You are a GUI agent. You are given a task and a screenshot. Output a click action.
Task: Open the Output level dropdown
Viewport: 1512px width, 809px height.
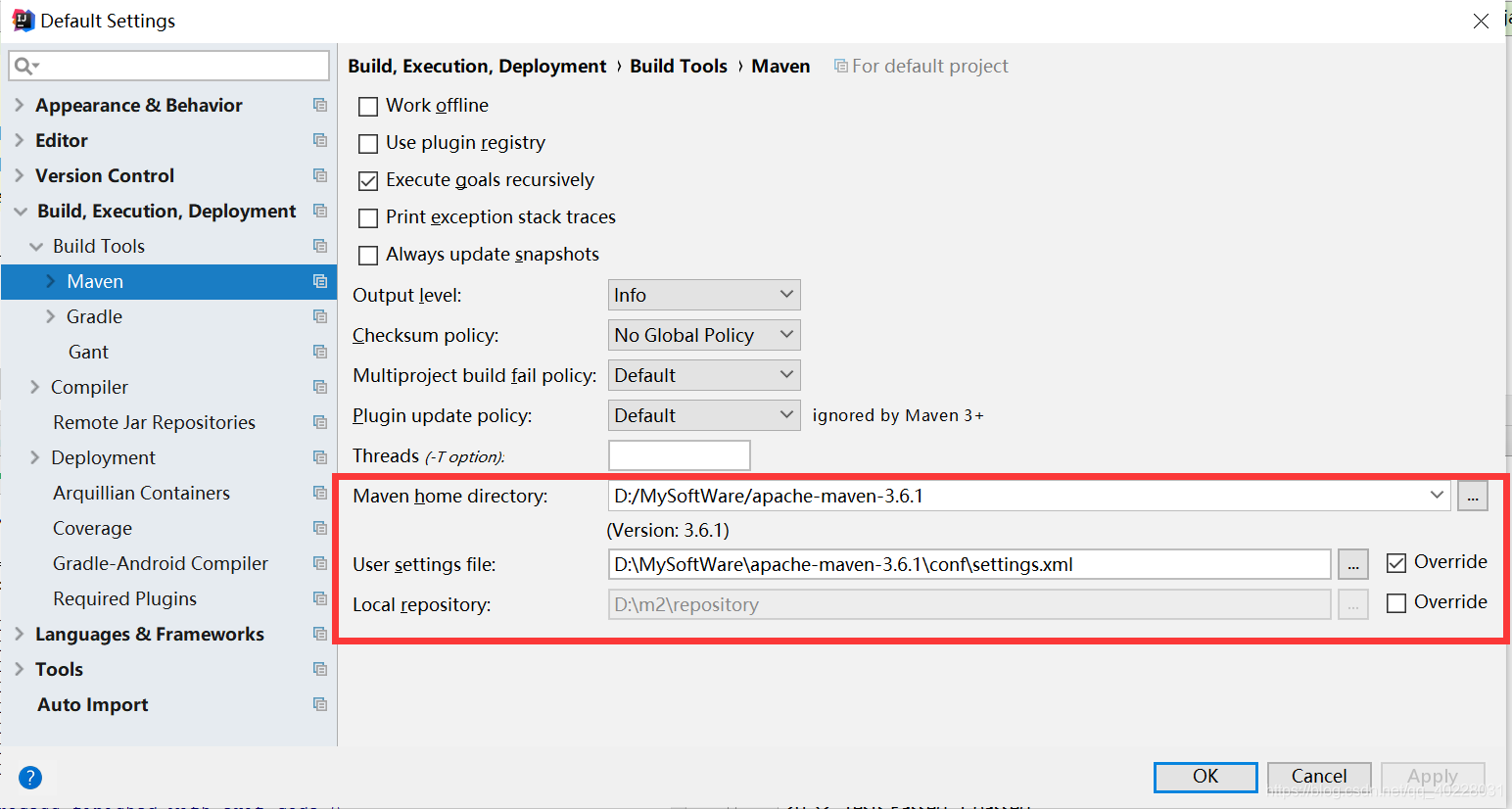pyautogui.click(x=703, y=295)
